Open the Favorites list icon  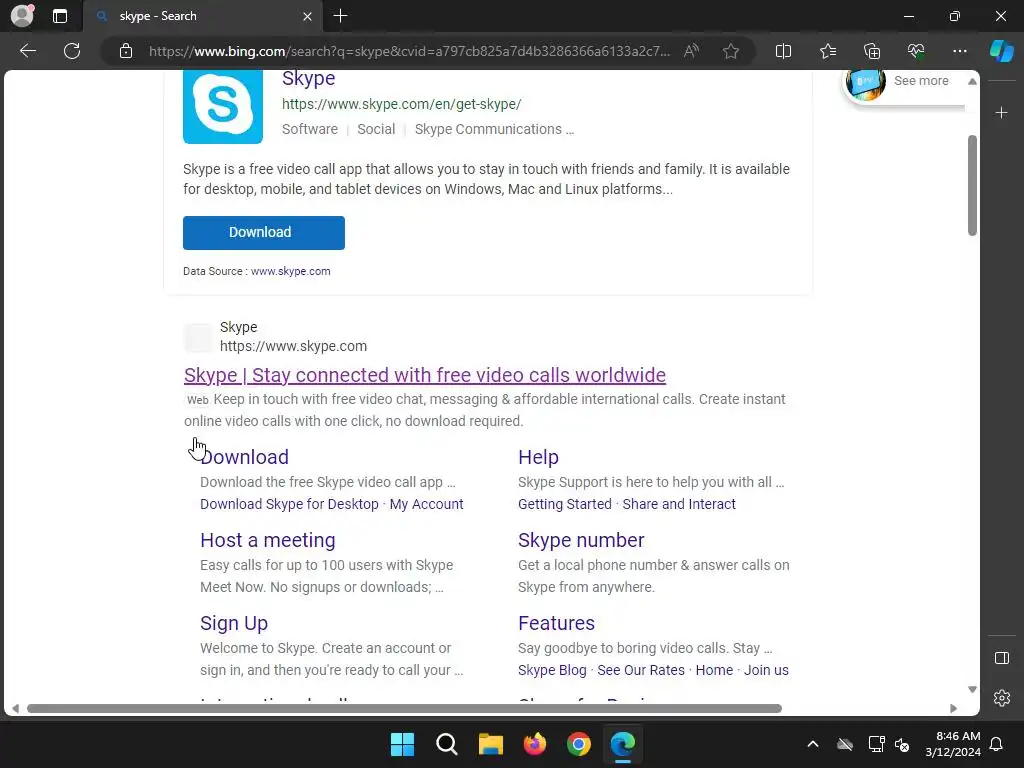point(827,51)
